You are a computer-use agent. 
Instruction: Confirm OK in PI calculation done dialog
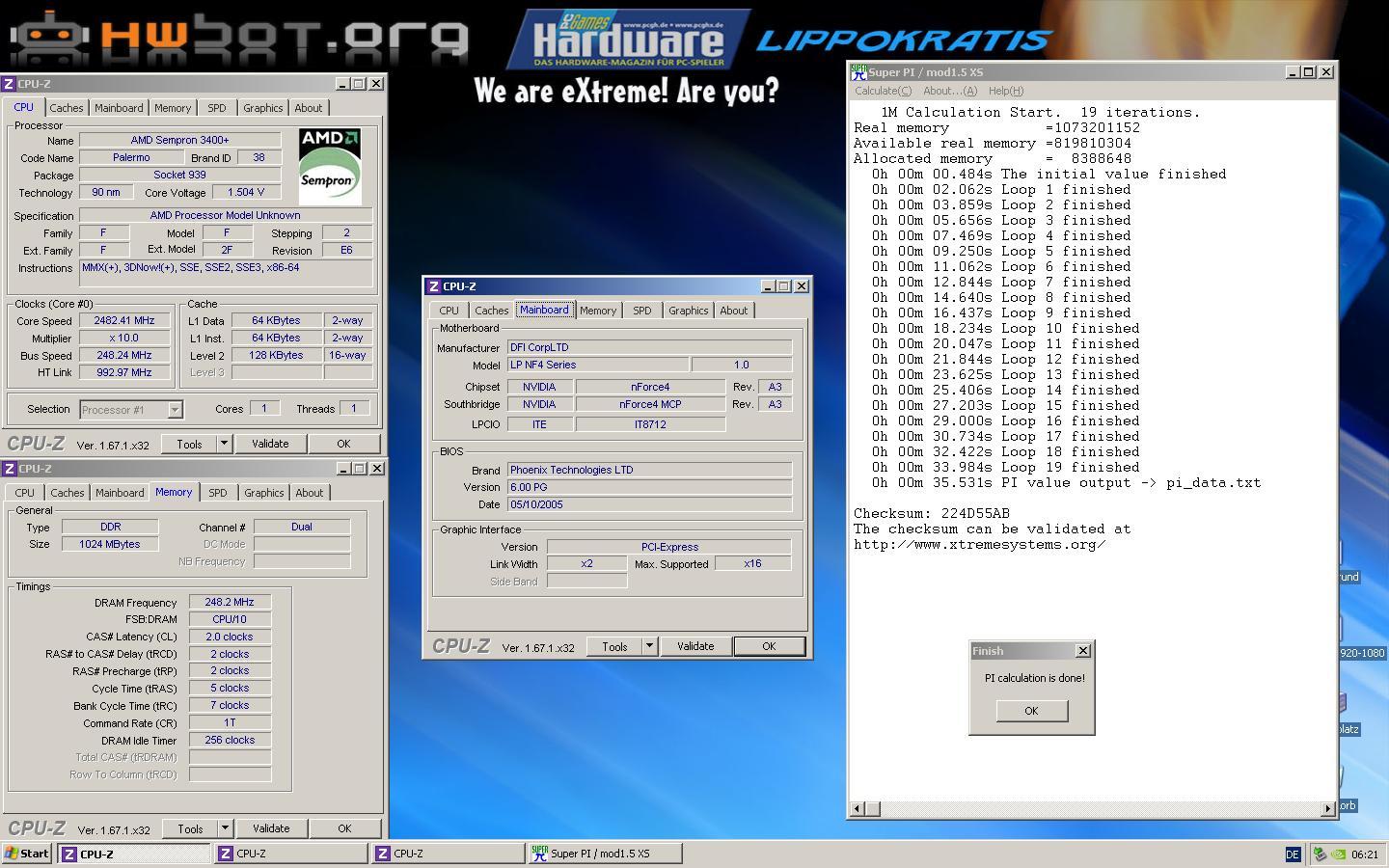pyautogui.click(x=1031, y=711)
